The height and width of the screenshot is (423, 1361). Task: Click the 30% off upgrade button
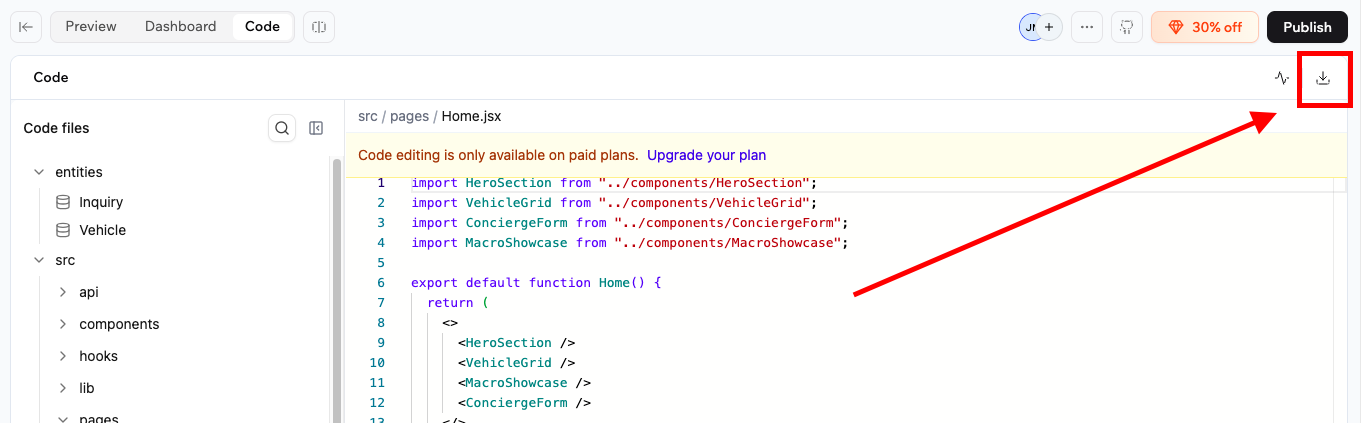[x=1205, y=27]
